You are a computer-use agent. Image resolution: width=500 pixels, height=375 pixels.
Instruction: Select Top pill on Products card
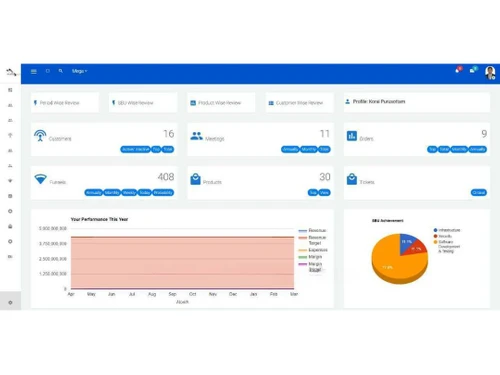click(x=313, y=193)
